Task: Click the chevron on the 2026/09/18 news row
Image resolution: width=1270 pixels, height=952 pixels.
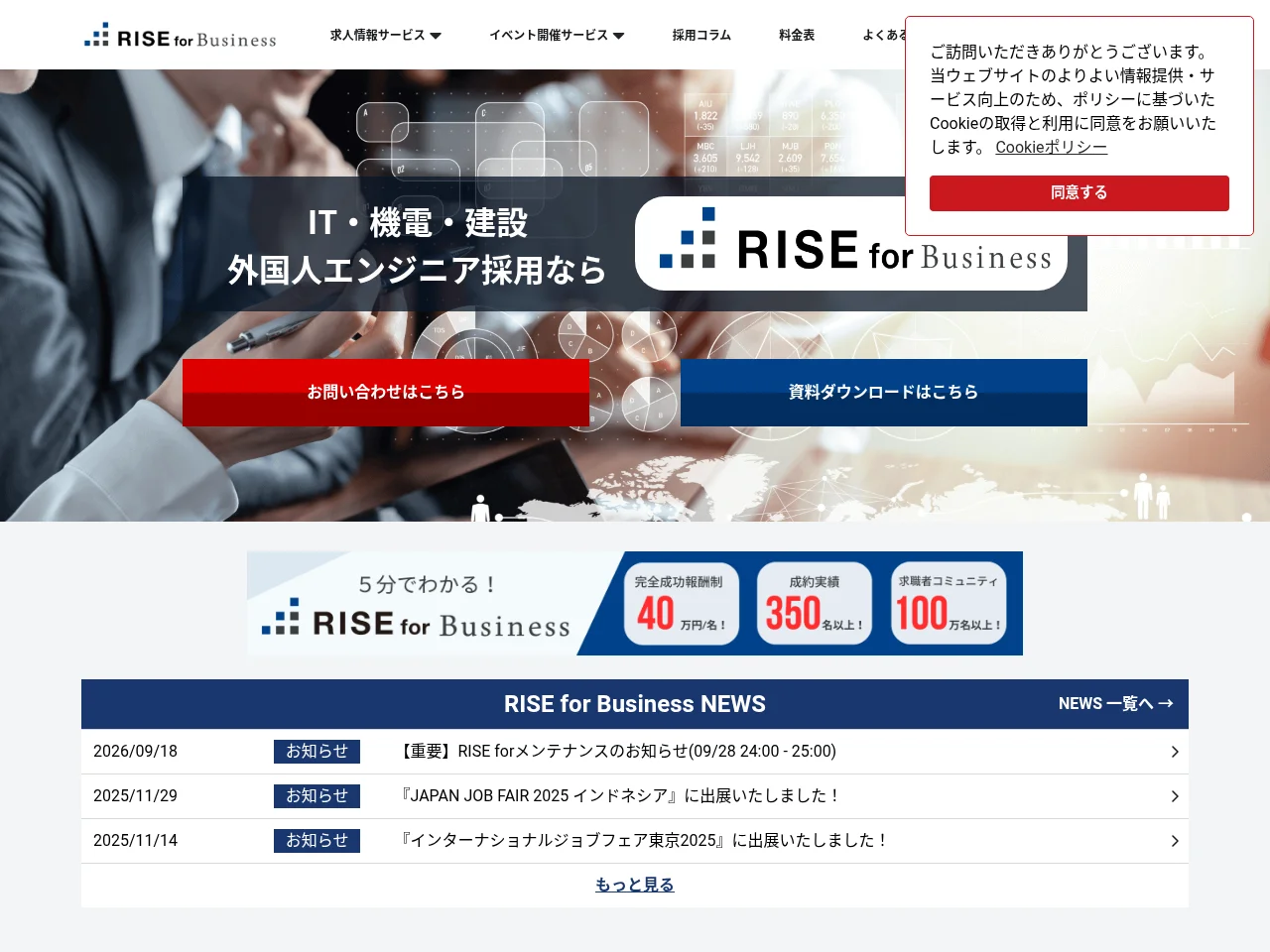Action: 1175,752
